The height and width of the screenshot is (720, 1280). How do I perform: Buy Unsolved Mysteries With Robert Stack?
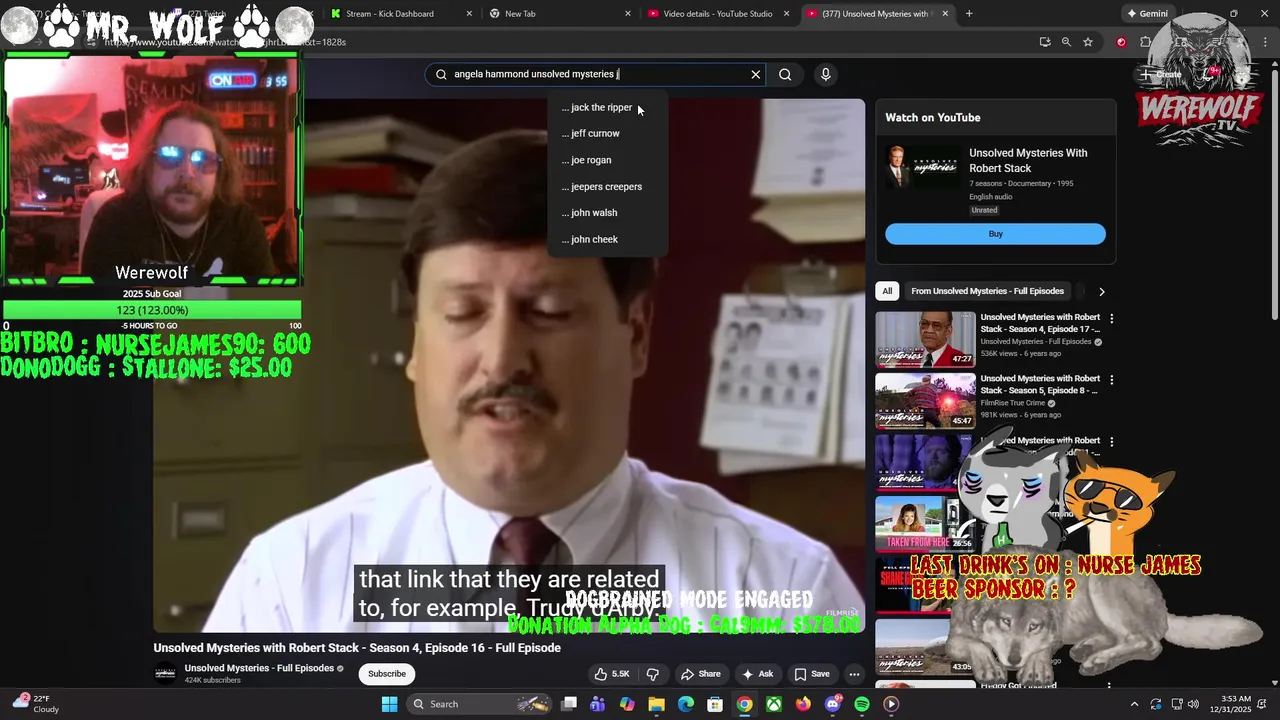point(995,234)
